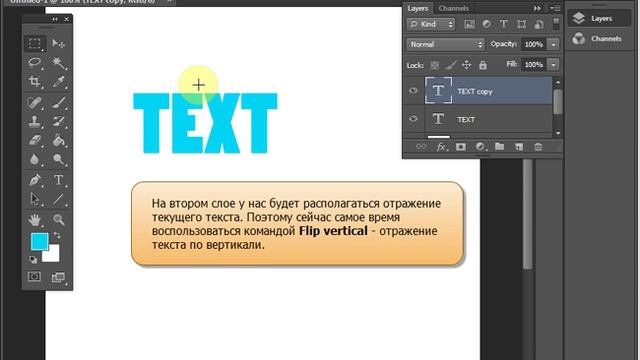Select the Move tool
The image size is (640, 360).
coord(58,43)
